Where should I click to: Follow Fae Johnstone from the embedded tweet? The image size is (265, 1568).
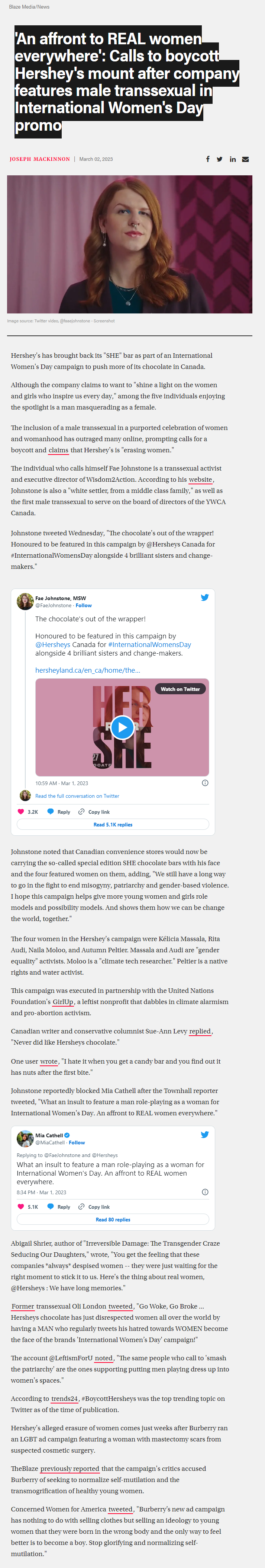tap(84, 605)
